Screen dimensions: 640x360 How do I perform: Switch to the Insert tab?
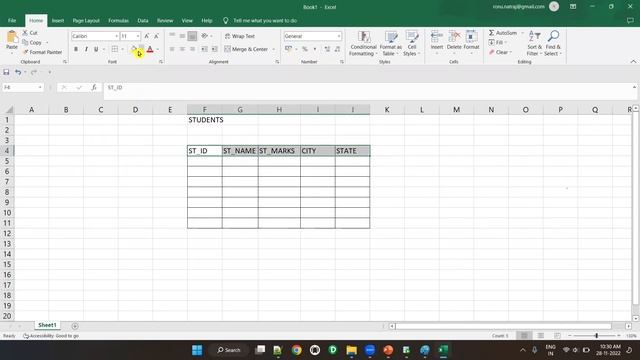58,20
